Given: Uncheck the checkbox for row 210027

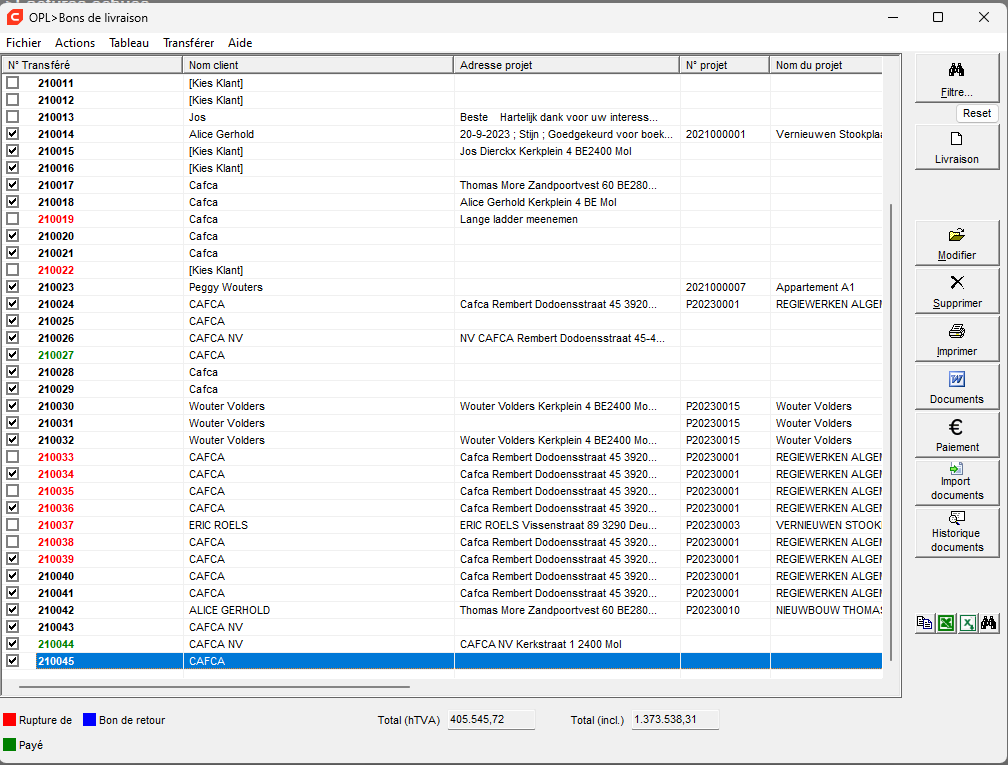Looking at the screenshot, I should 13,355.
